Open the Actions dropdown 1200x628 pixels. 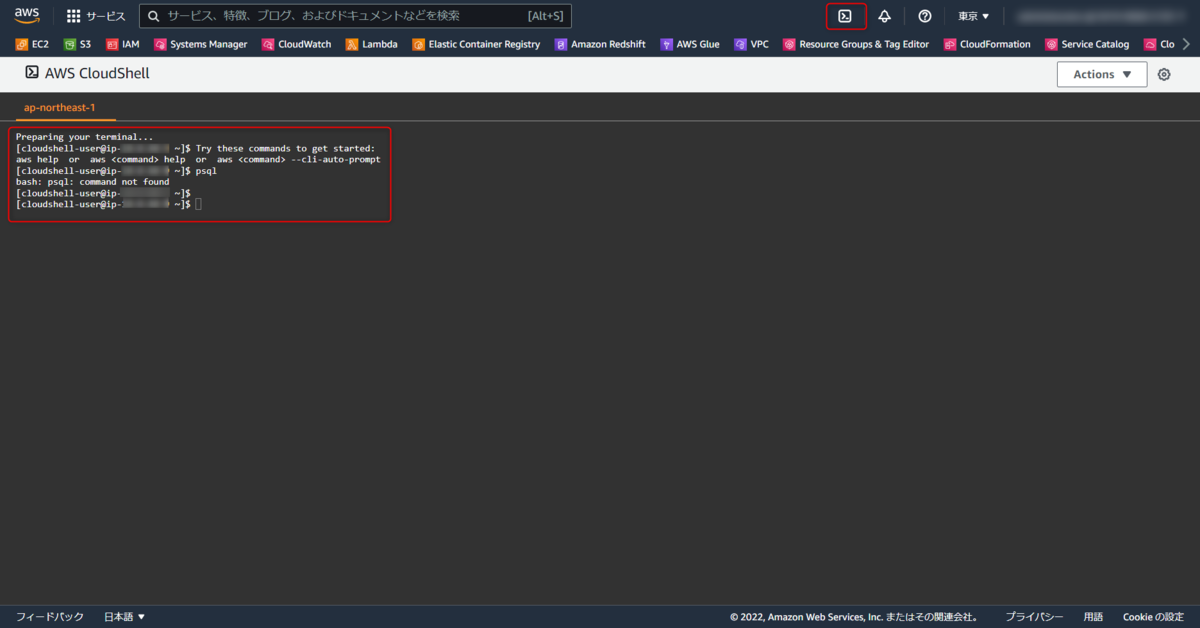pos(1102,74)
